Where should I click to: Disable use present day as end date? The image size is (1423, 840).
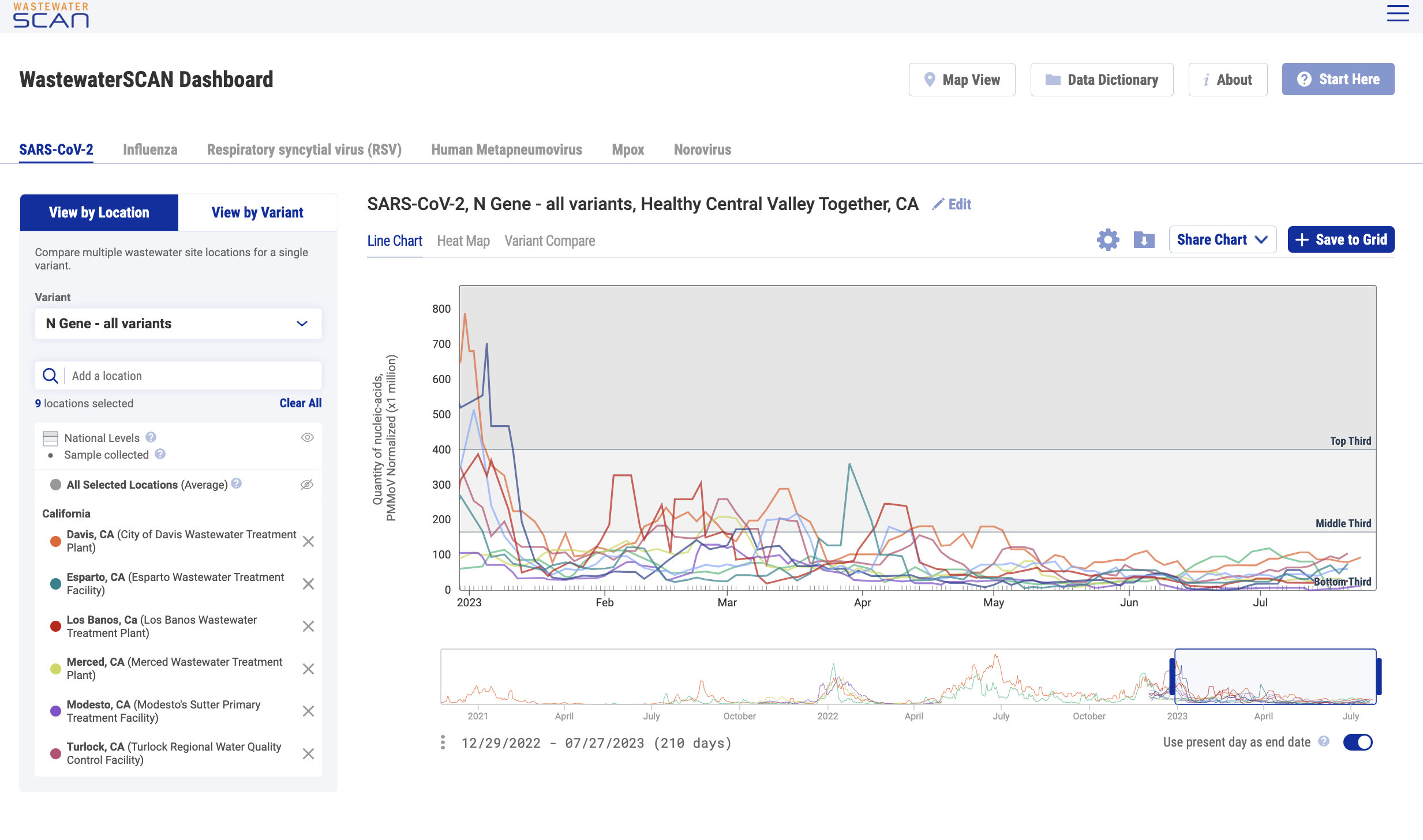tap(1357, 742)
